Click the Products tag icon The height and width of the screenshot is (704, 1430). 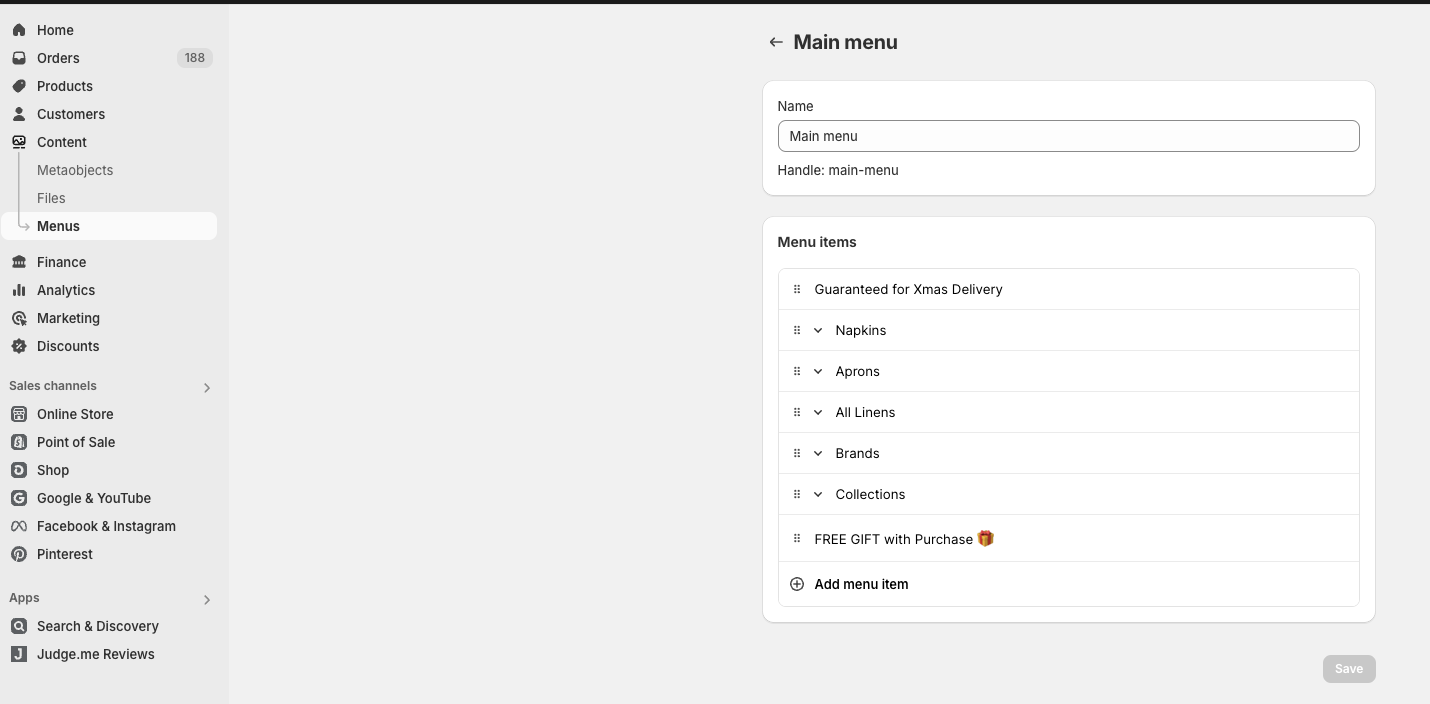[x=19, y=86]
